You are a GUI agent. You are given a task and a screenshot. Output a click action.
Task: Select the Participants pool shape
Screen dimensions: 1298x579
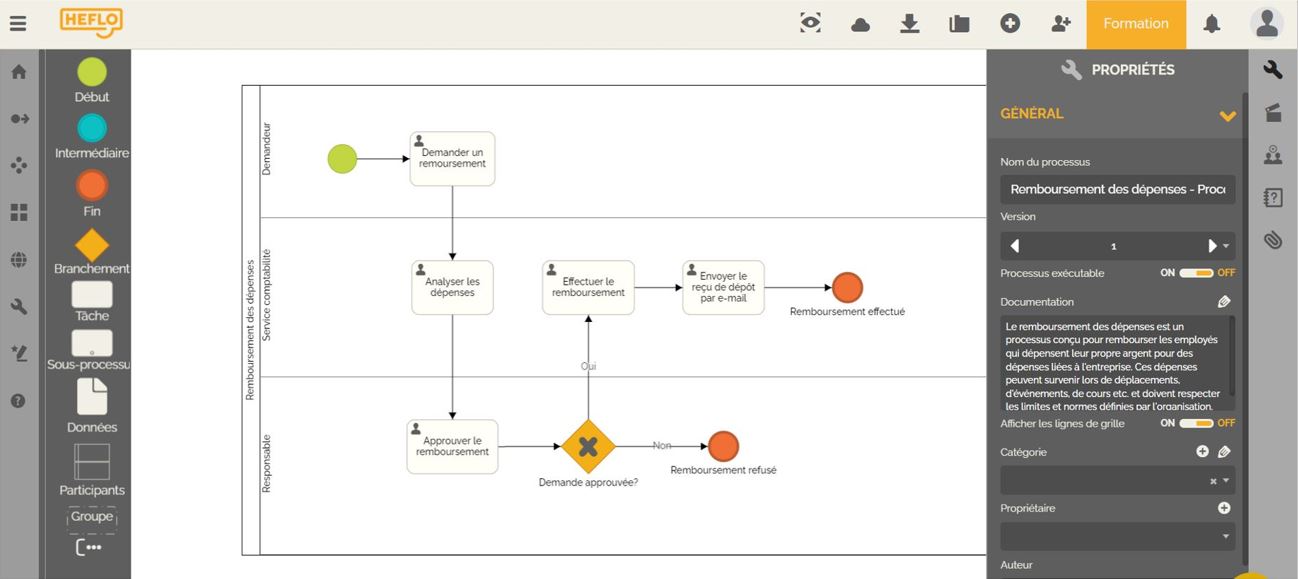(x=92, y=461)
